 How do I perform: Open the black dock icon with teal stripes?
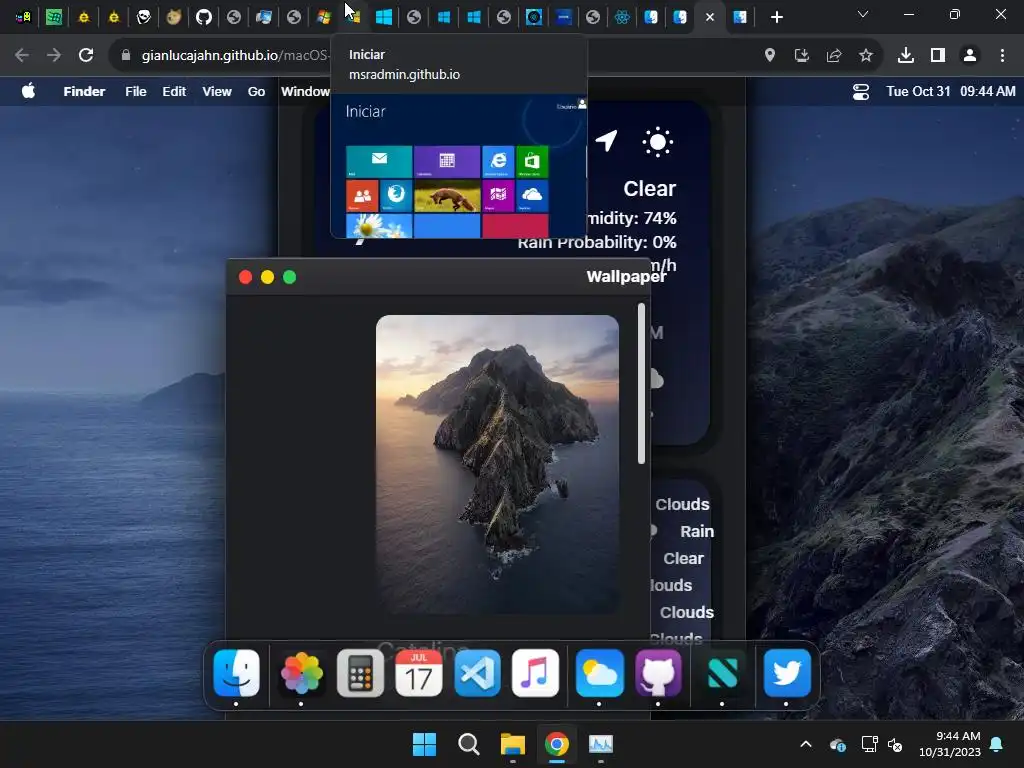pos(722,673)
